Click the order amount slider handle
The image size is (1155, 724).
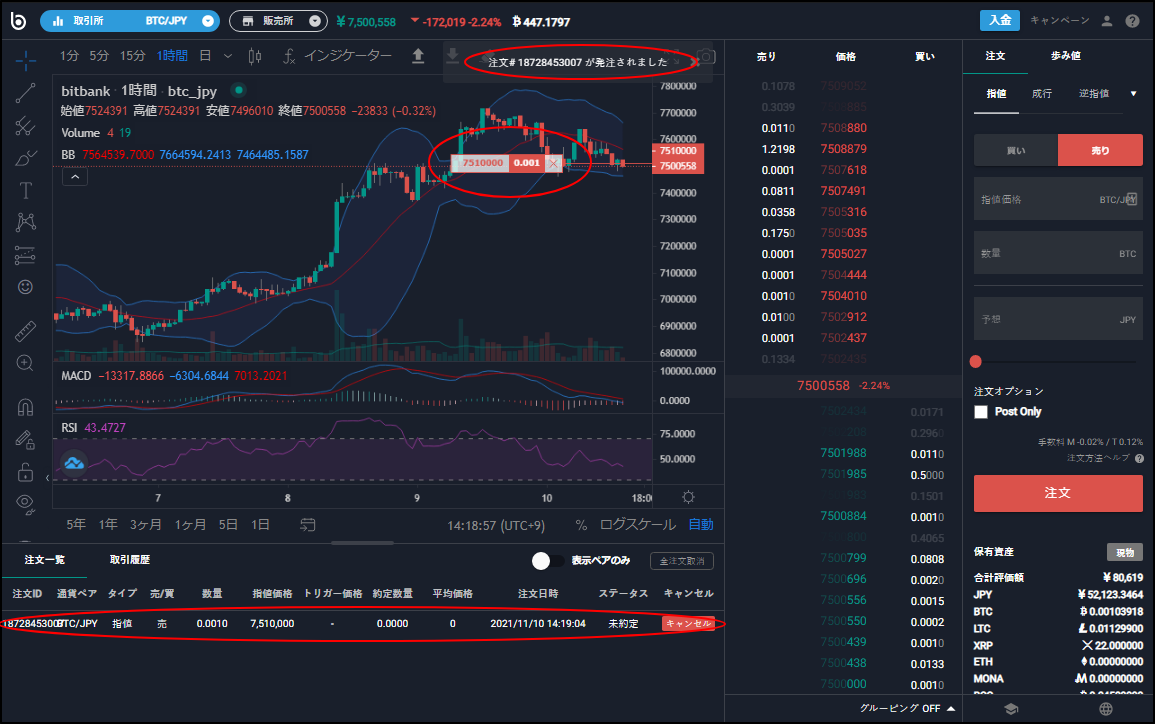point(976,362)
